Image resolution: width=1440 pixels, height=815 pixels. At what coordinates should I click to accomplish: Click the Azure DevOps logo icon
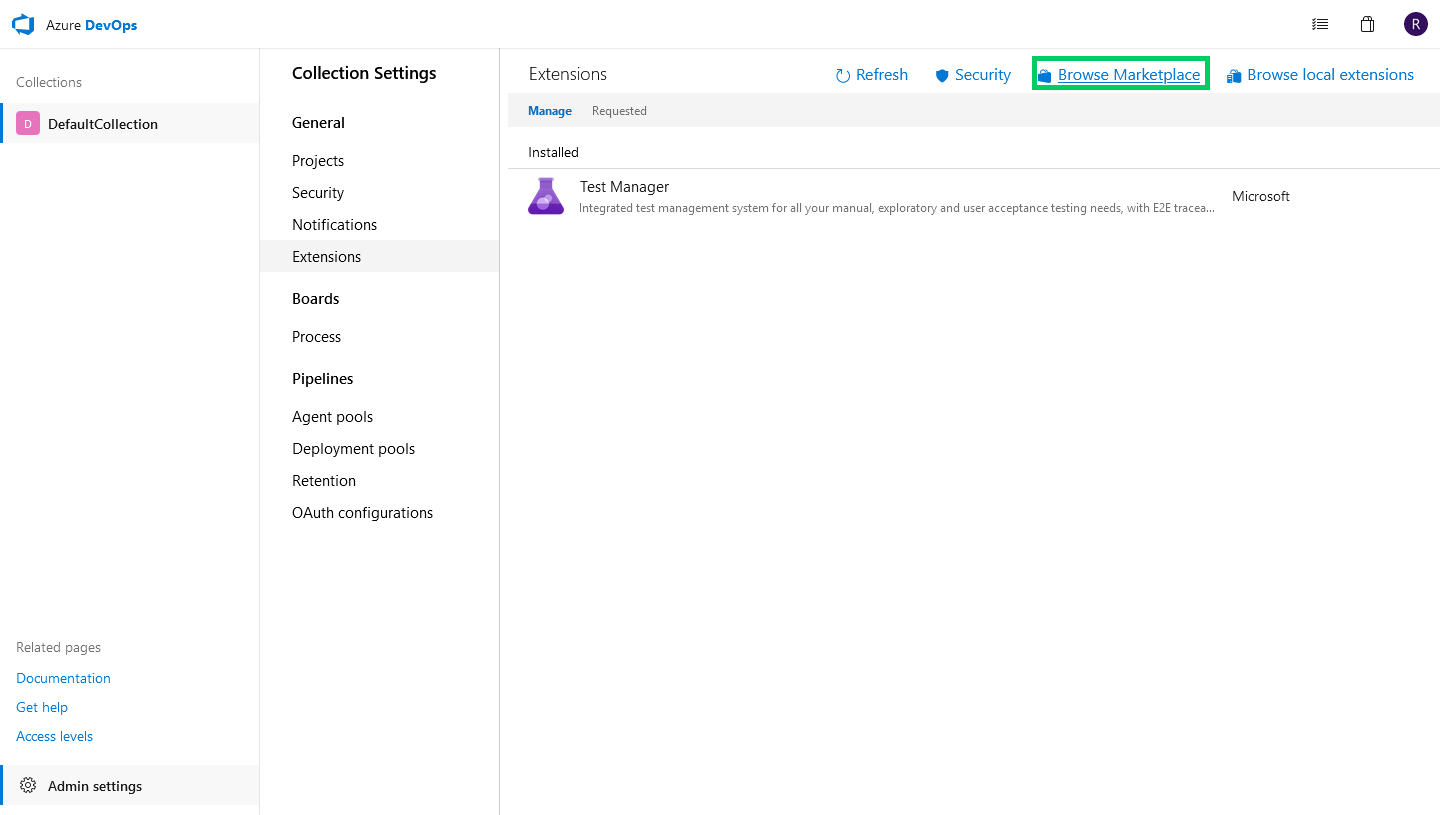click(23, 25)
